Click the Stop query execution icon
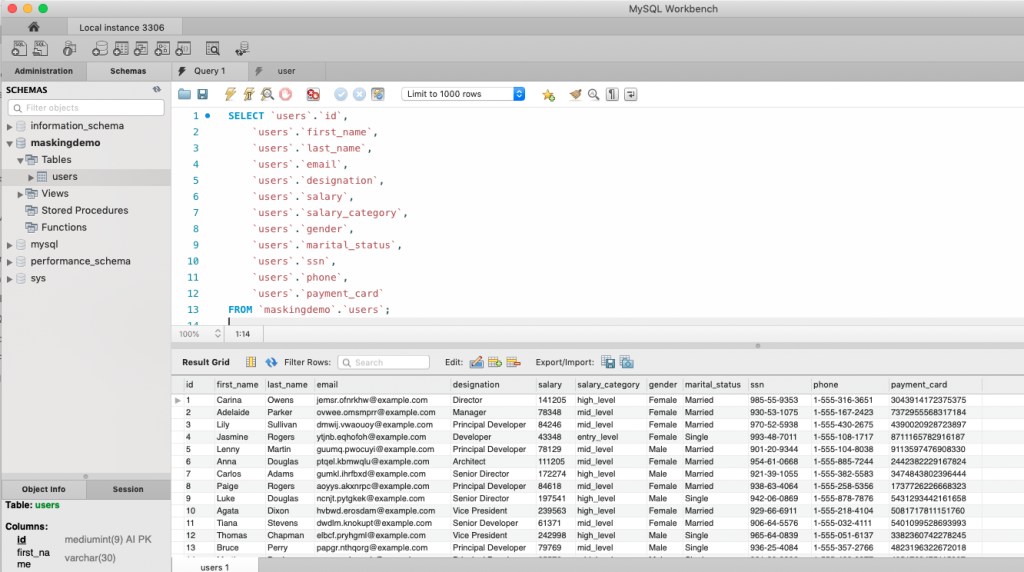 click(x=286, y=94)
